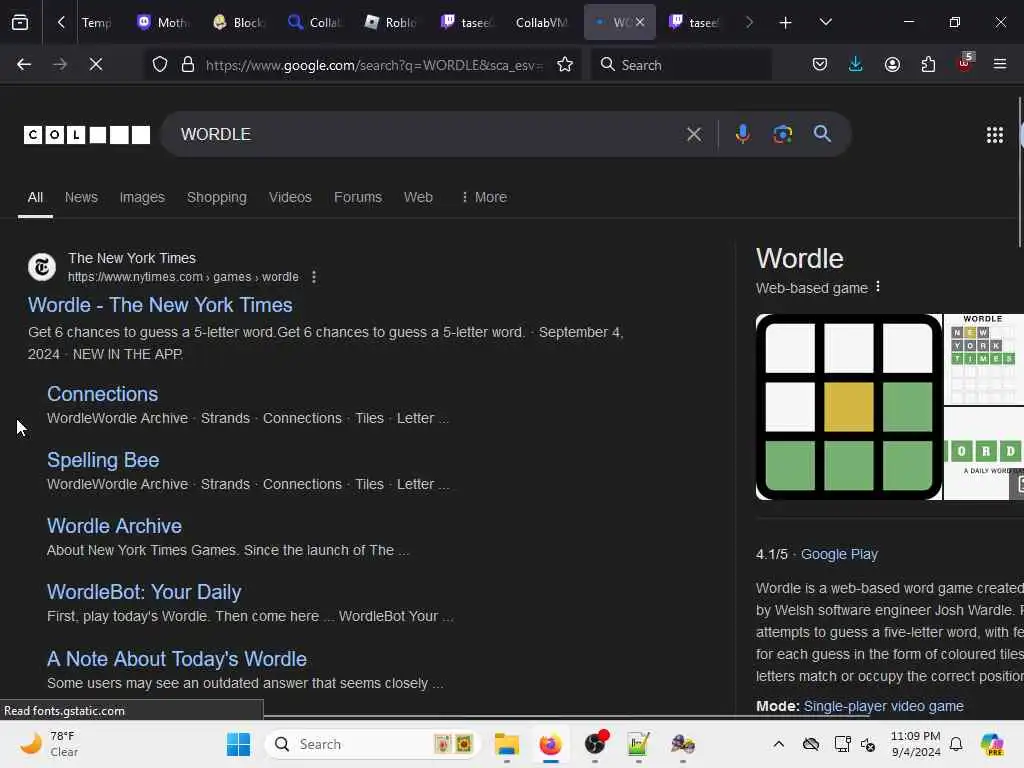Open the Wordle knowledge panel options menu

[878, 287]
